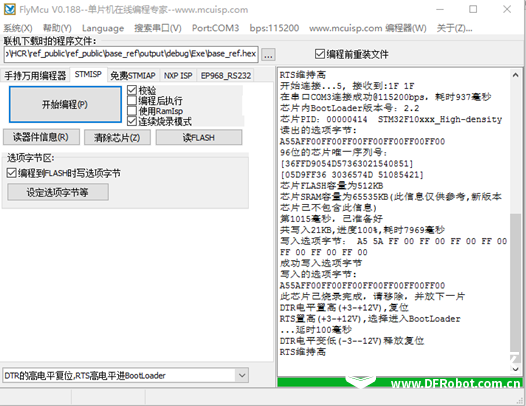Click the 开始编程(P) button
Image resolution: width=526 pixels, height=406 pixels.
tap(65, 104)
